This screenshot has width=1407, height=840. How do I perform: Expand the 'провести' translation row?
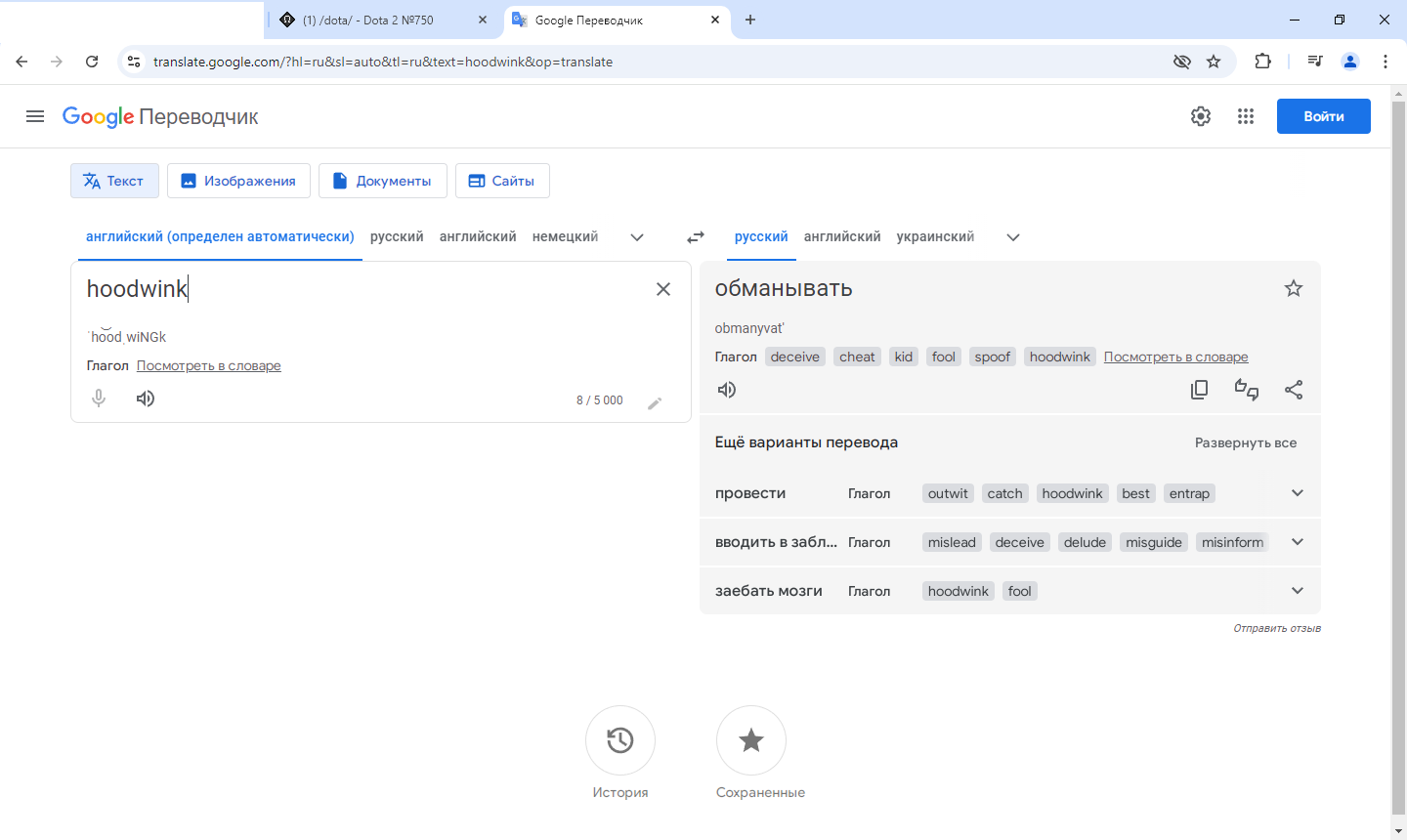(1298, 493)
